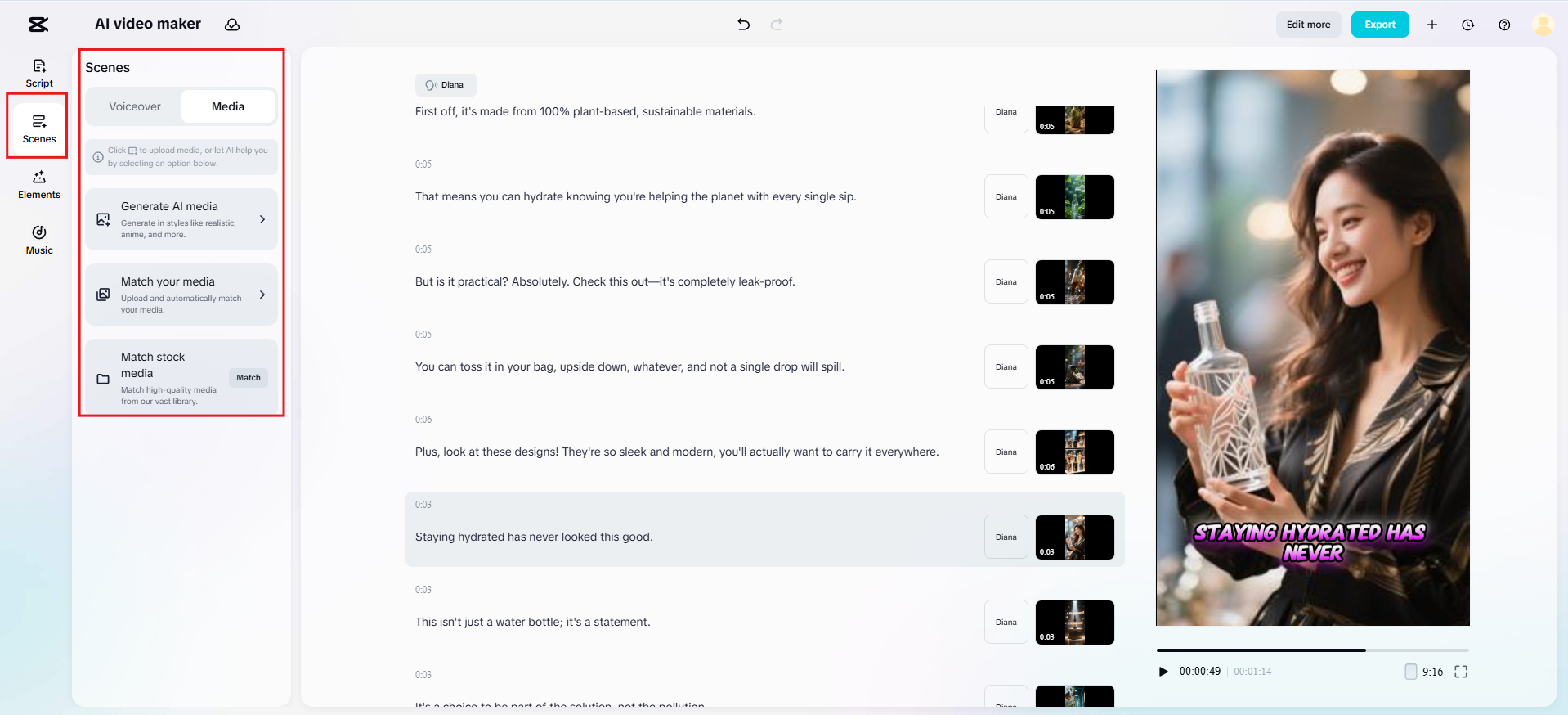Select the Media tab
1568x715 pixels.
227,106
